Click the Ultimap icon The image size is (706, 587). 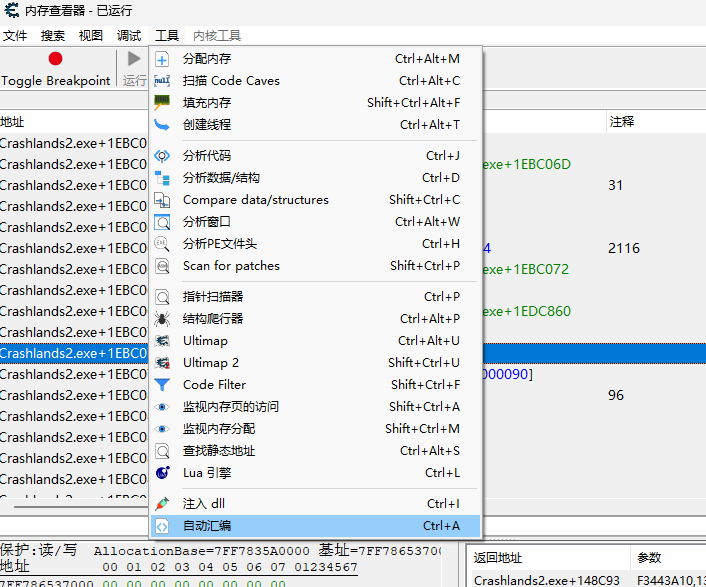click(162, 341)
